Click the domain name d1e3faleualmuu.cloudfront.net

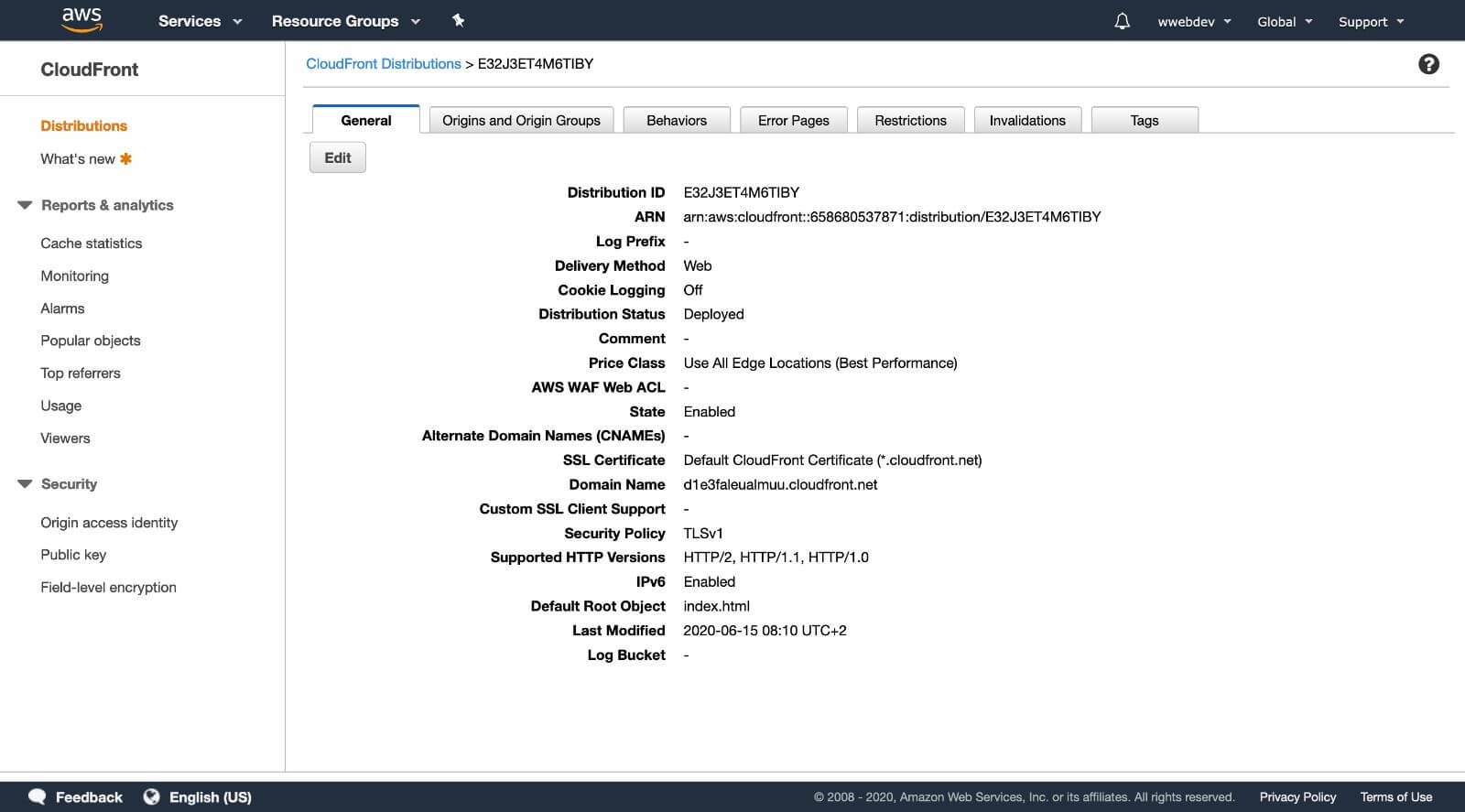pos(780,484)
